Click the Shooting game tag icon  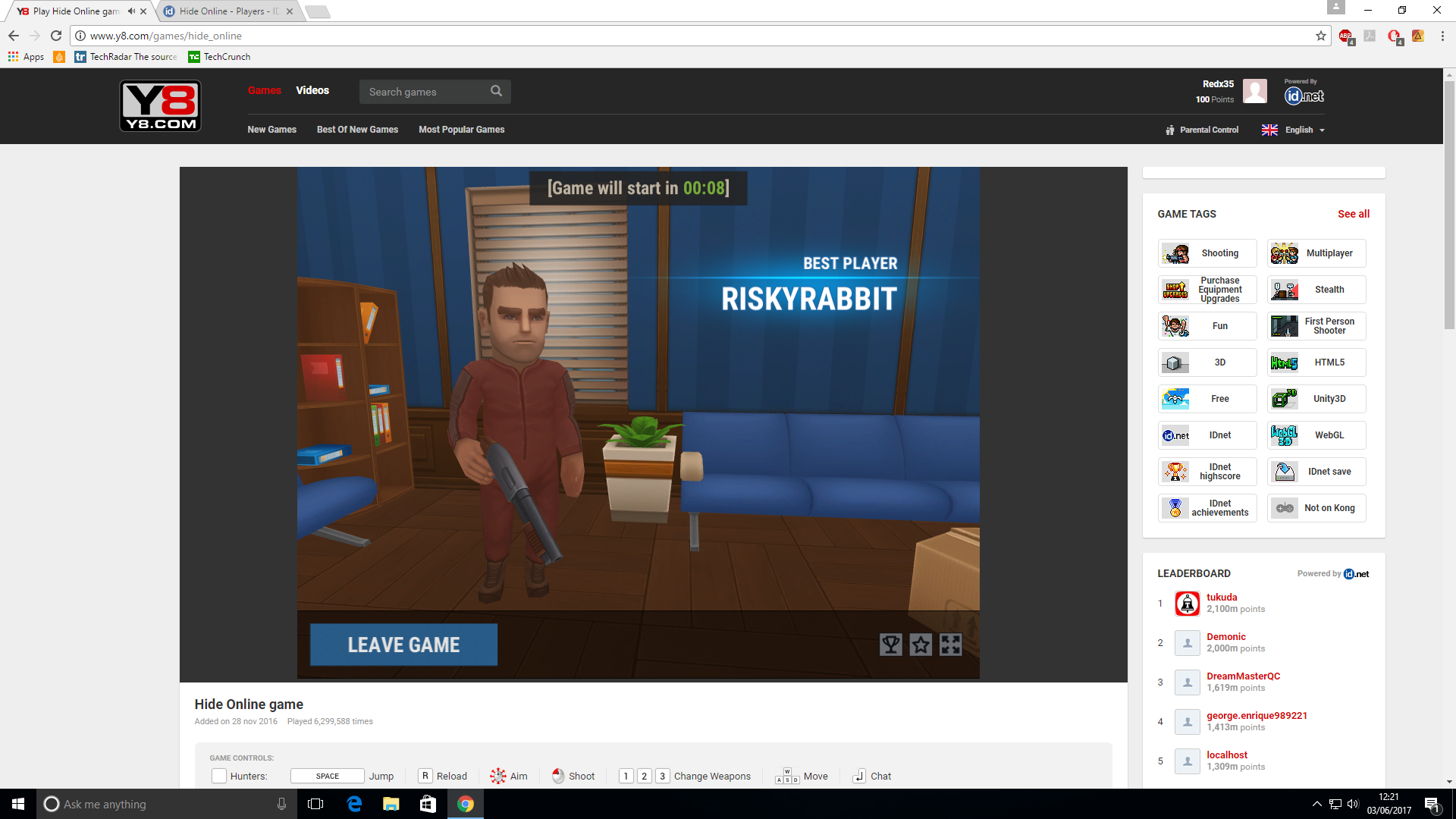pyautogui.click(x=1176, y=253)
